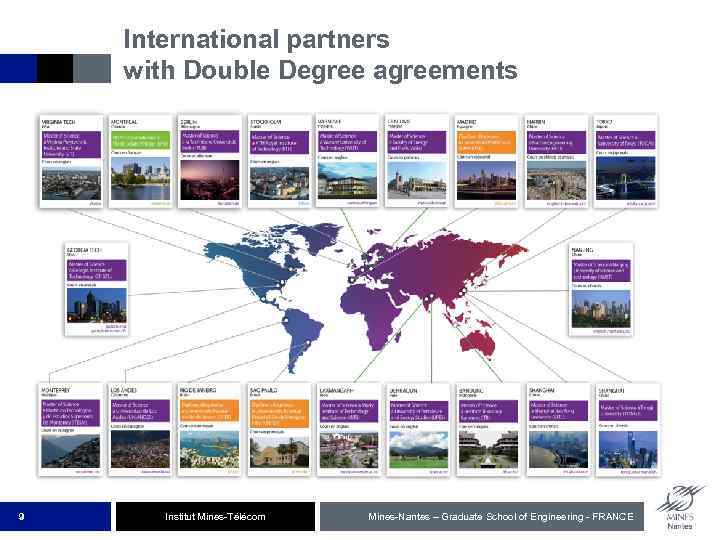Screen dimensions: 720x540
Task: Open the Shenzhen night tower photo
Action: point(628,450)
